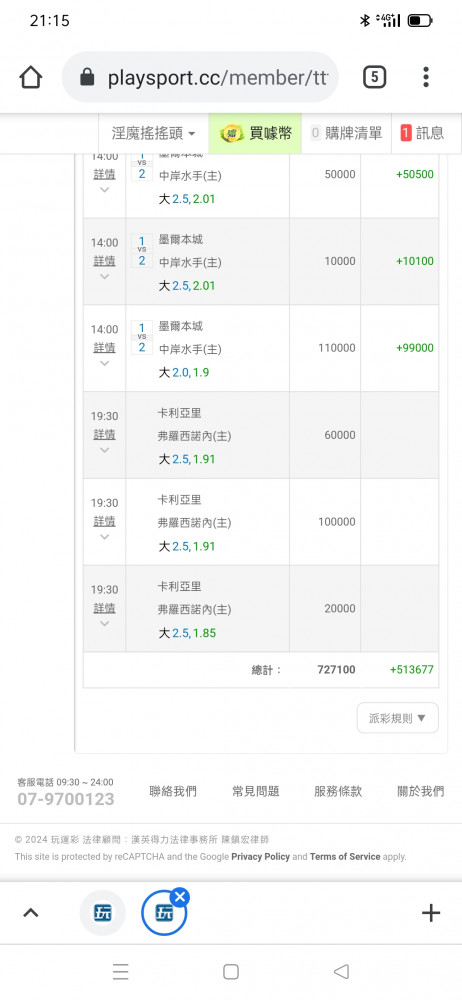Open the tab switcher showing 5 tabs
462x1000 pixels.
(375, 78)
